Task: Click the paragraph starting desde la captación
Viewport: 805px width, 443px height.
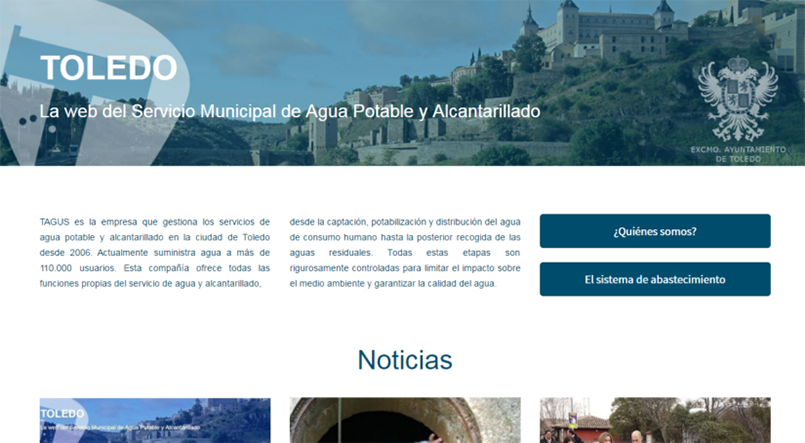Action: click(x=405, y=253)
